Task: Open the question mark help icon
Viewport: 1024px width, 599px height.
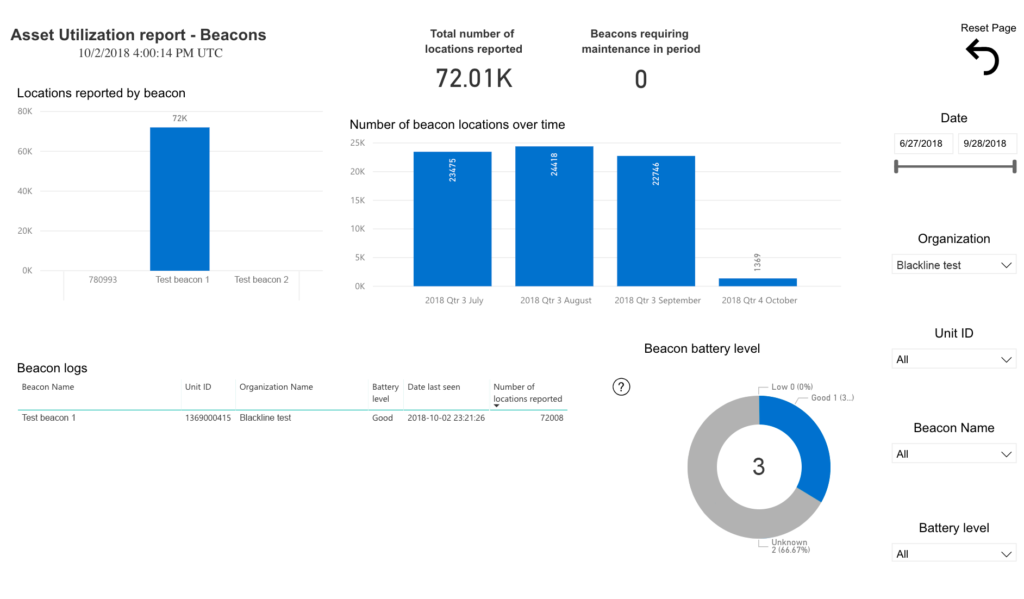Action: (x=620, y=386)
